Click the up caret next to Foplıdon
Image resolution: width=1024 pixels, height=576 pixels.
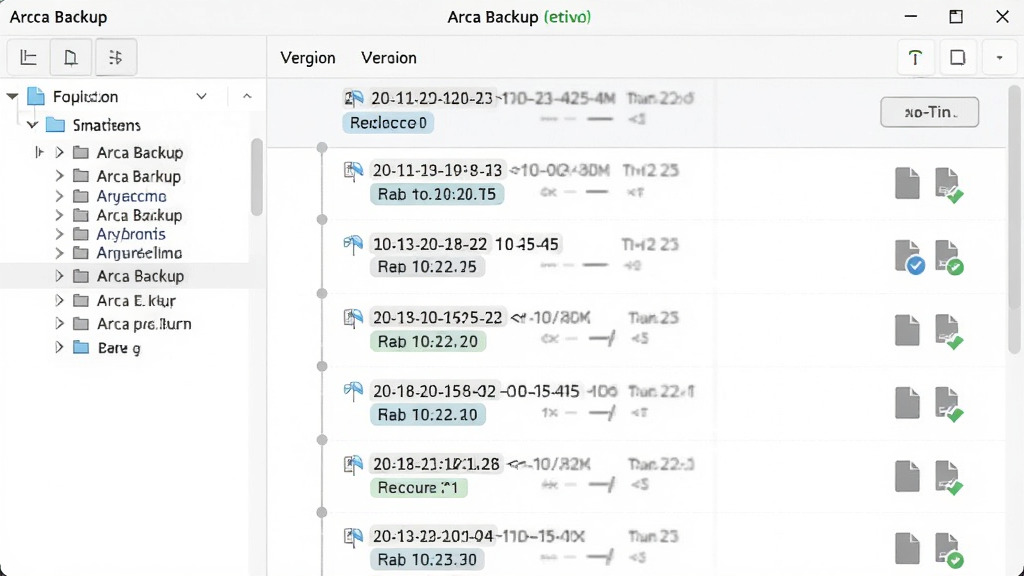[x=247, y=97]
